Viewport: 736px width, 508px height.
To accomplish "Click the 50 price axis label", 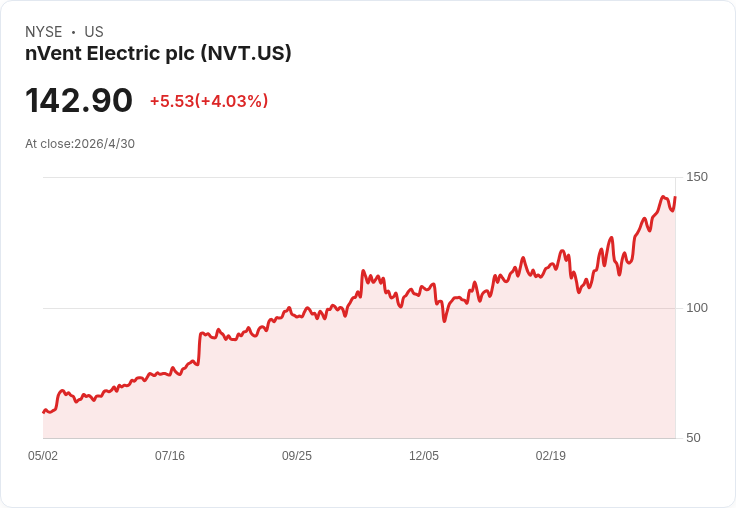I will coord(693,438).
